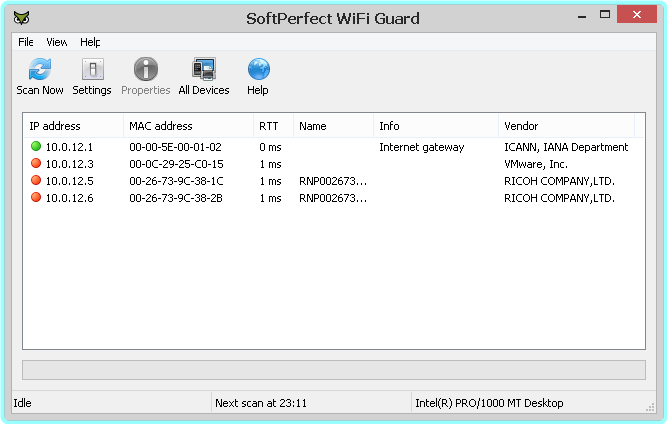Open Help globe icon in toolbar
Viewport: 667px width, 424px height.
258,70
